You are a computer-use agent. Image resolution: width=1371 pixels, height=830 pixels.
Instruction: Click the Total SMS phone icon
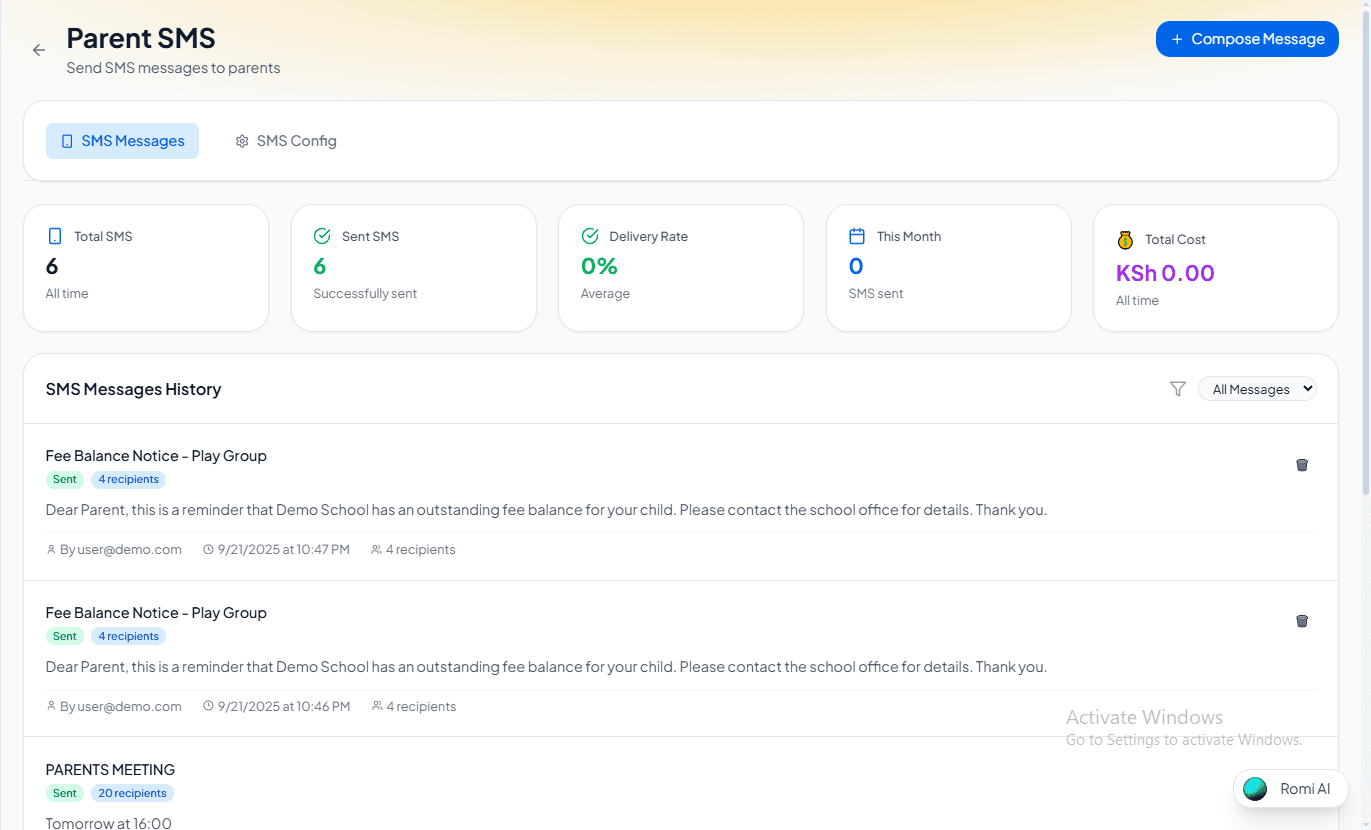55,237
